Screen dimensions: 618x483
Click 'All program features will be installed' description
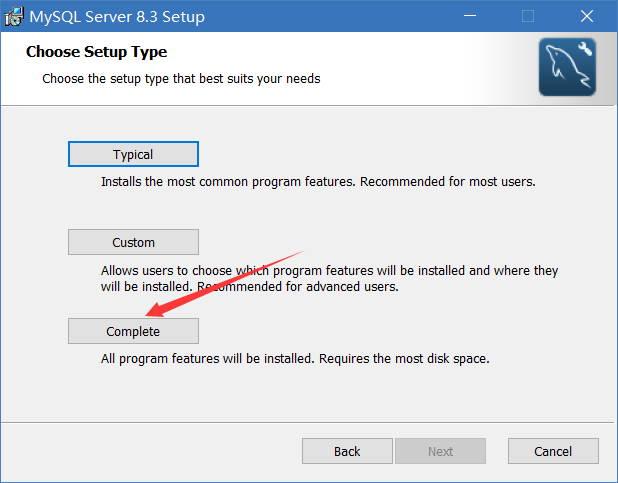[x=295, y=359]
